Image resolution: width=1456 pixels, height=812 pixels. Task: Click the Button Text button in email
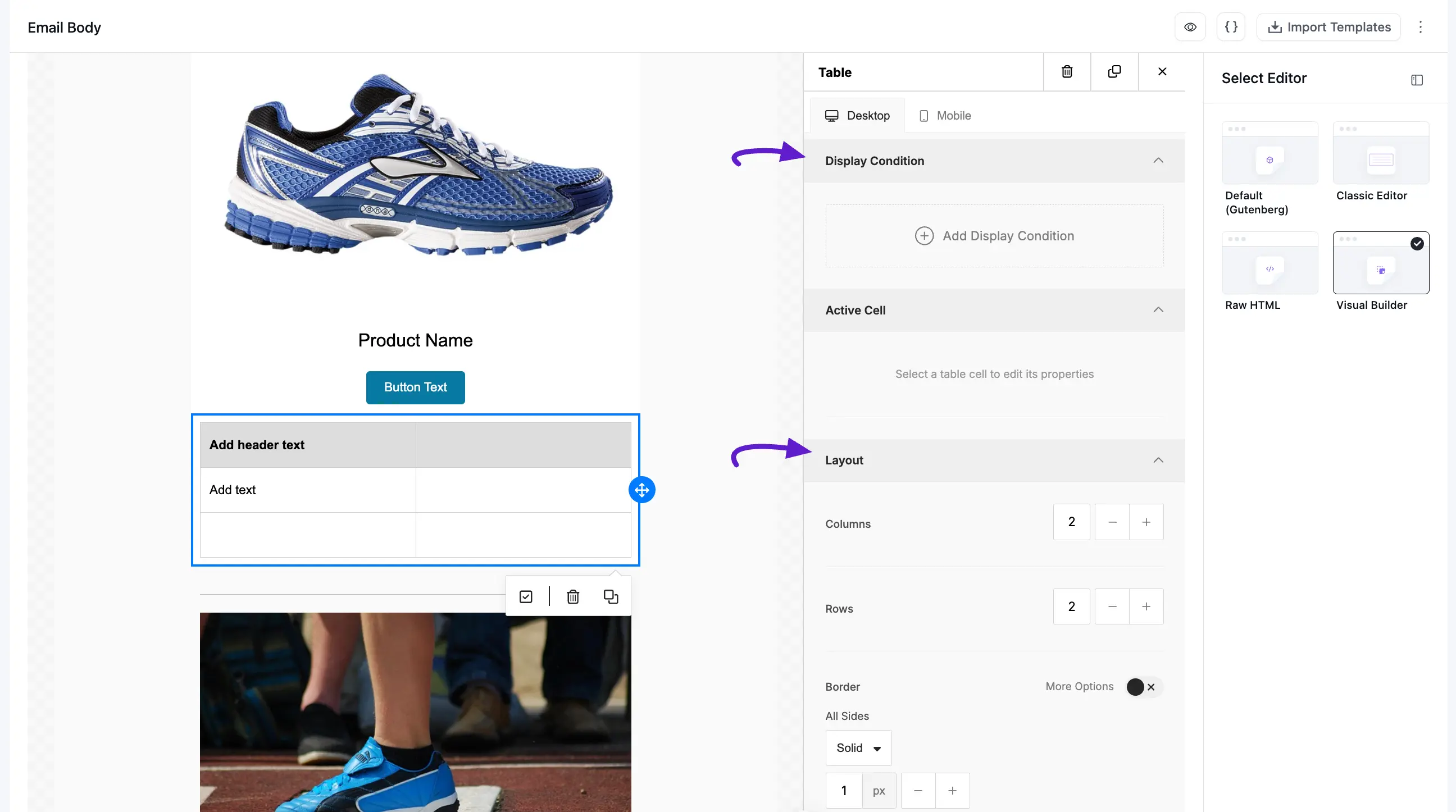[416, 387]
